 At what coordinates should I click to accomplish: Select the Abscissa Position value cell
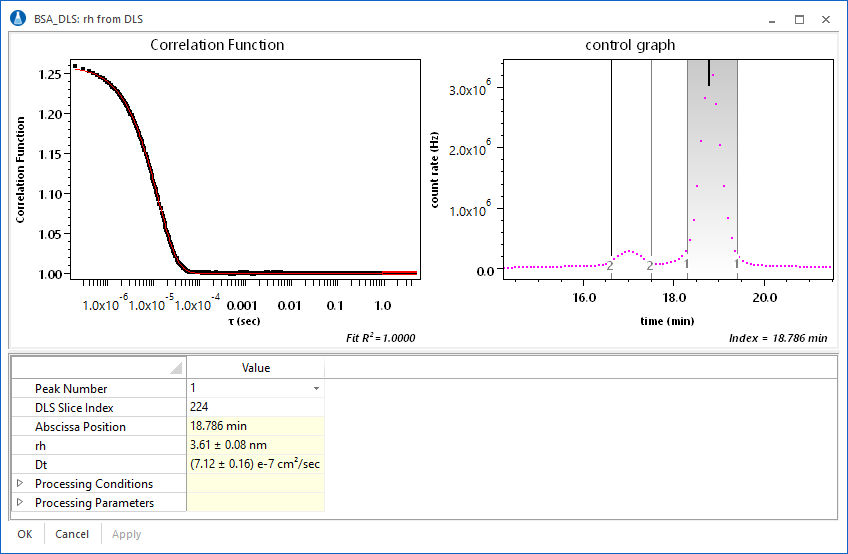(x=256, y=426)
